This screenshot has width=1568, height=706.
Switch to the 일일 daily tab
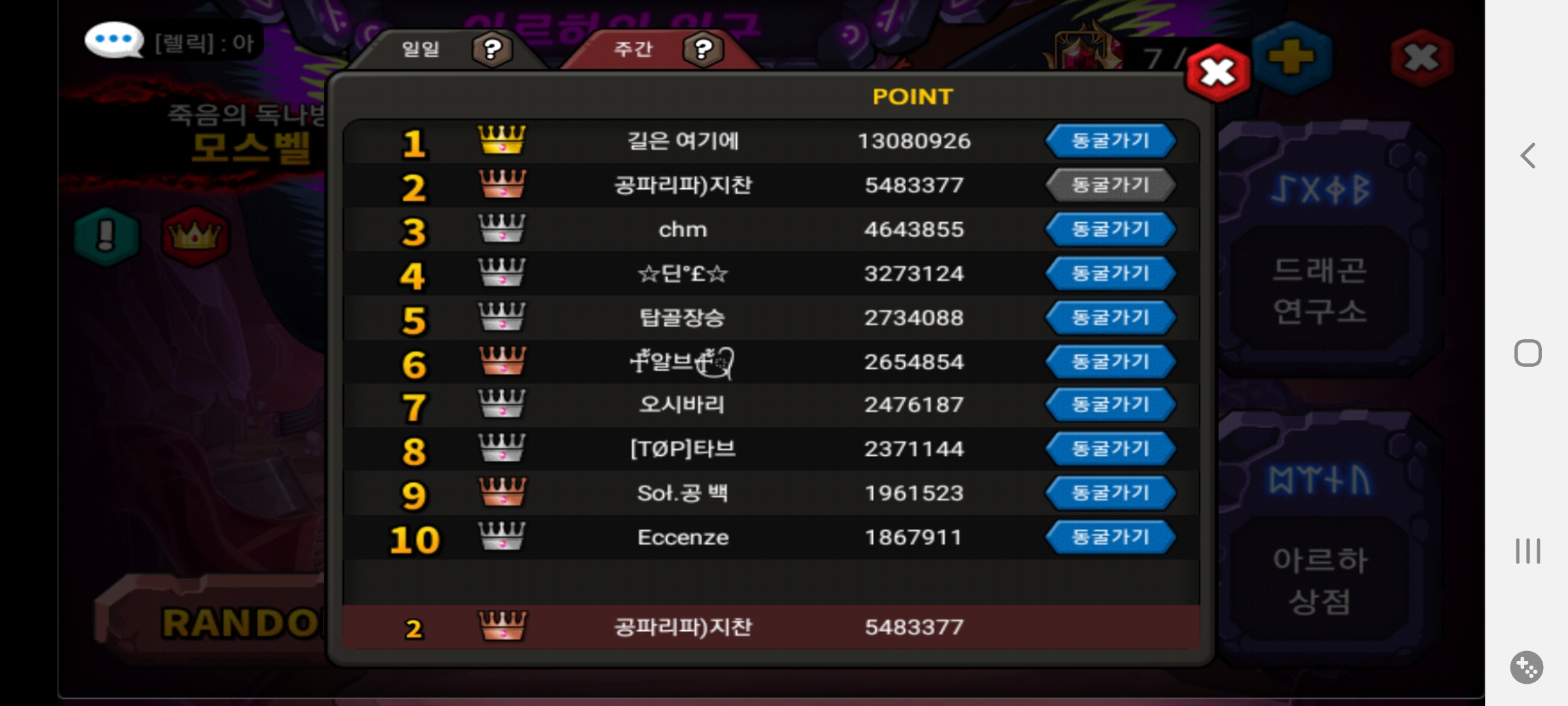pos(421,49)
